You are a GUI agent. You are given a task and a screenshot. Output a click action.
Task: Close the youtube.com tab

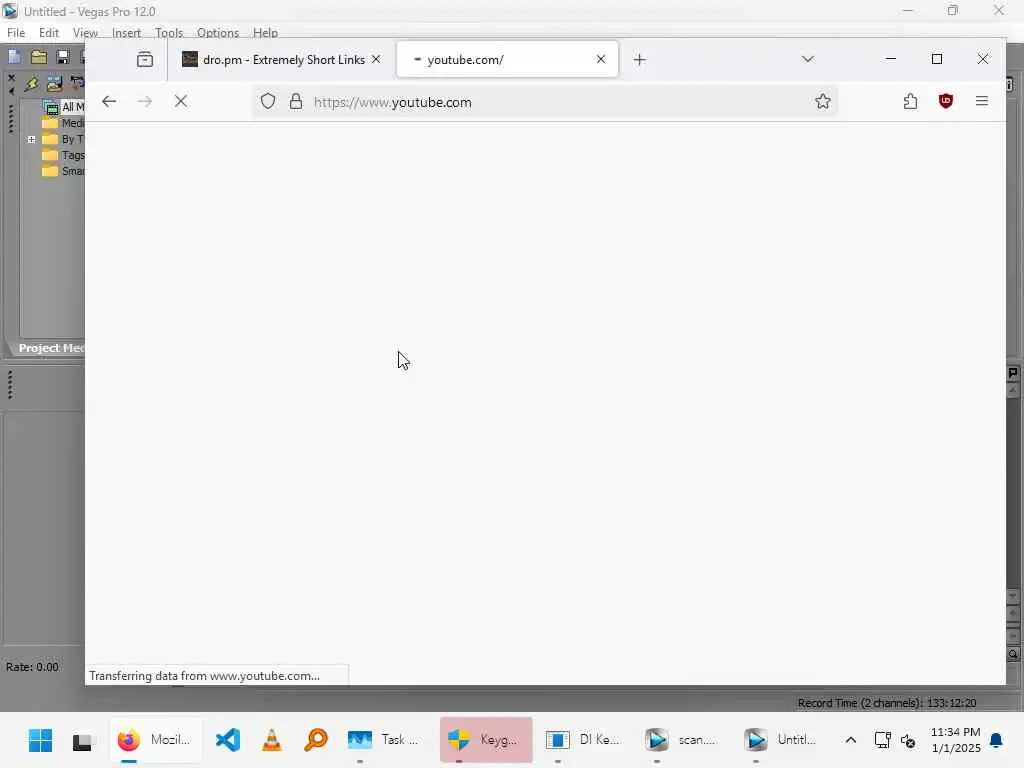pyautogui.click(x=601, y=59)
